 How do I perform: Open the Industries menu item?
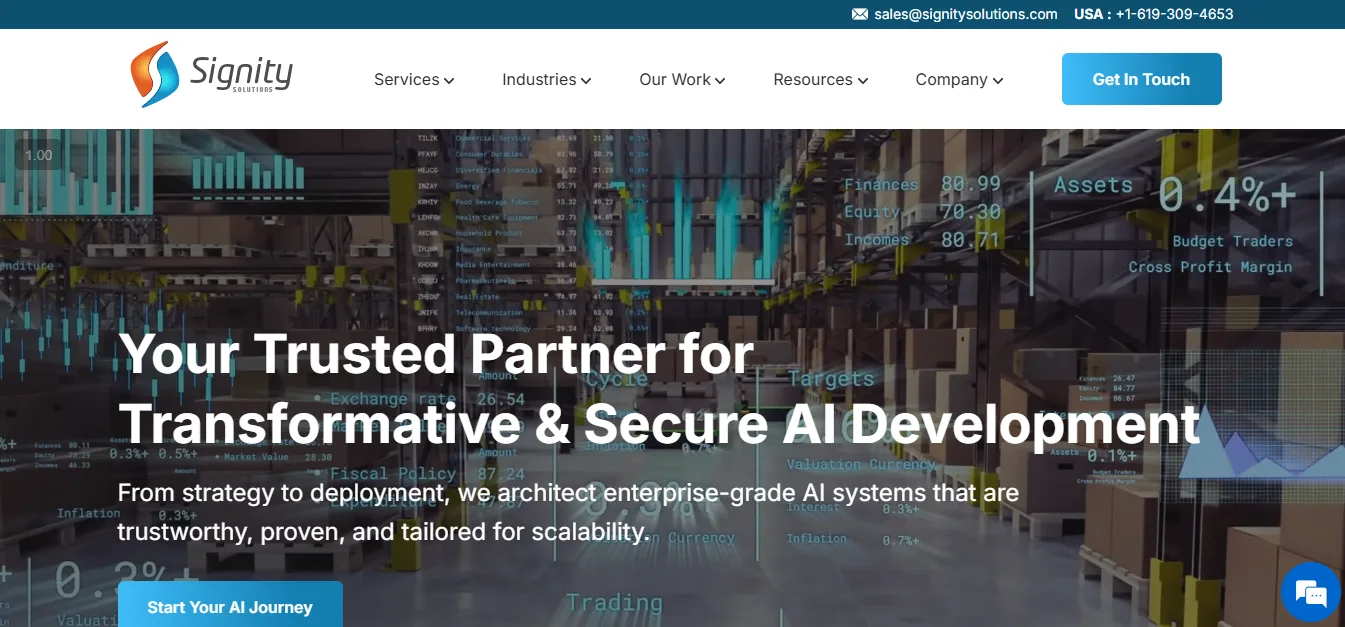pyautogui.click(x=539, y=80)
